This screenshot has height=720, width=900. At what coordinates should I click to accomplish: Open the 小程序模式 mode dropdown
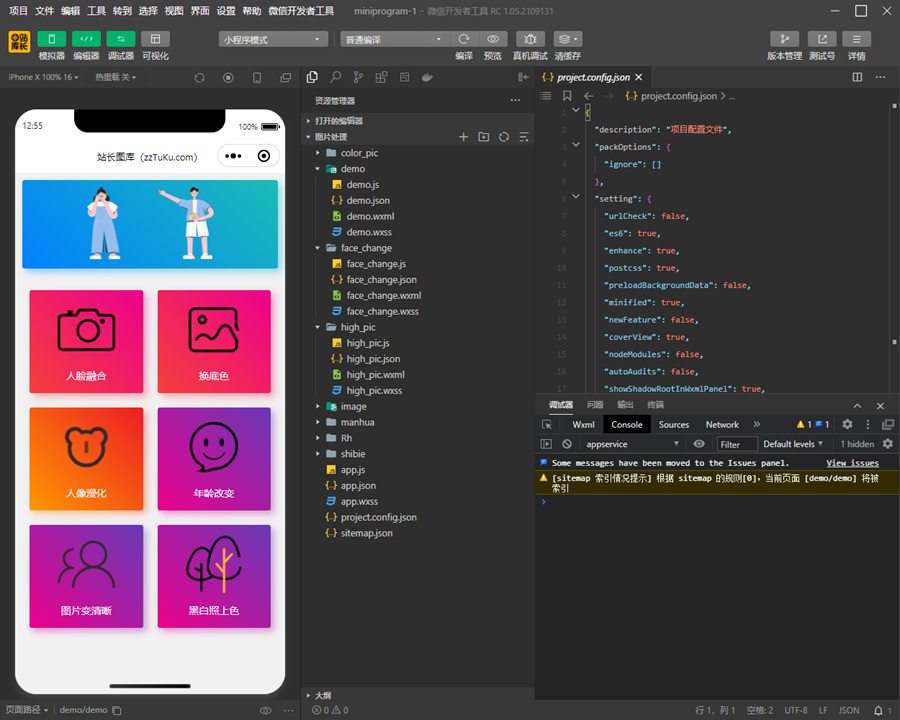click(x=273, y=39)
